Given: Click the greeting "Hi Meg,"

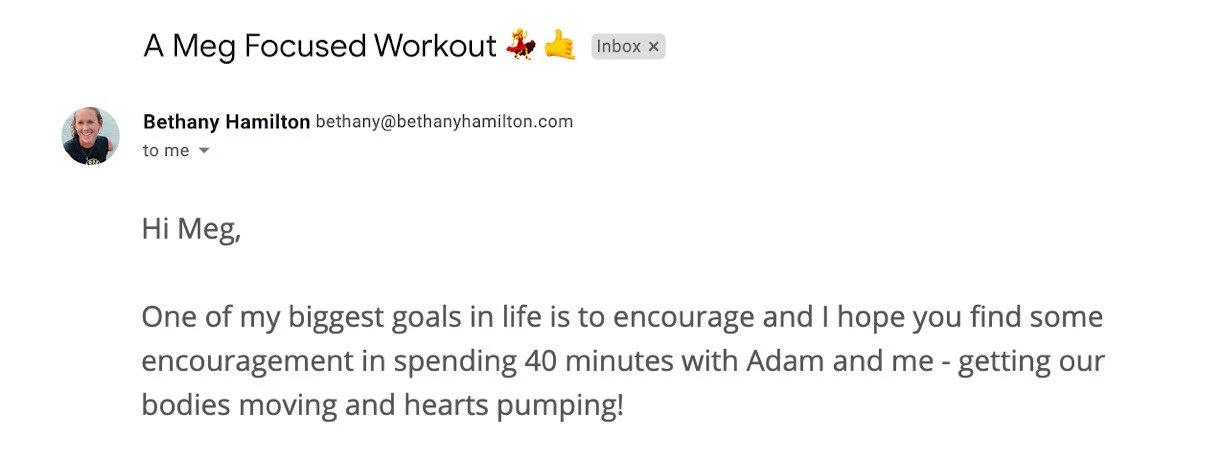Looking at the screenshot, I should point(191,230).
